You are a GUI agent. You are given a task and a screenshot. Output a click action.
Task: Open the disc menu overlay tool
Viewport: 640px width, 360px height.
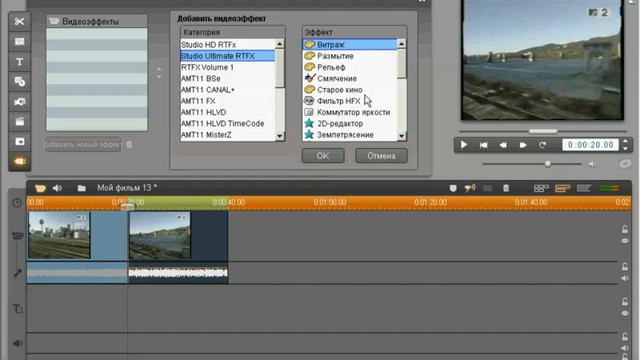coord(19,82)
